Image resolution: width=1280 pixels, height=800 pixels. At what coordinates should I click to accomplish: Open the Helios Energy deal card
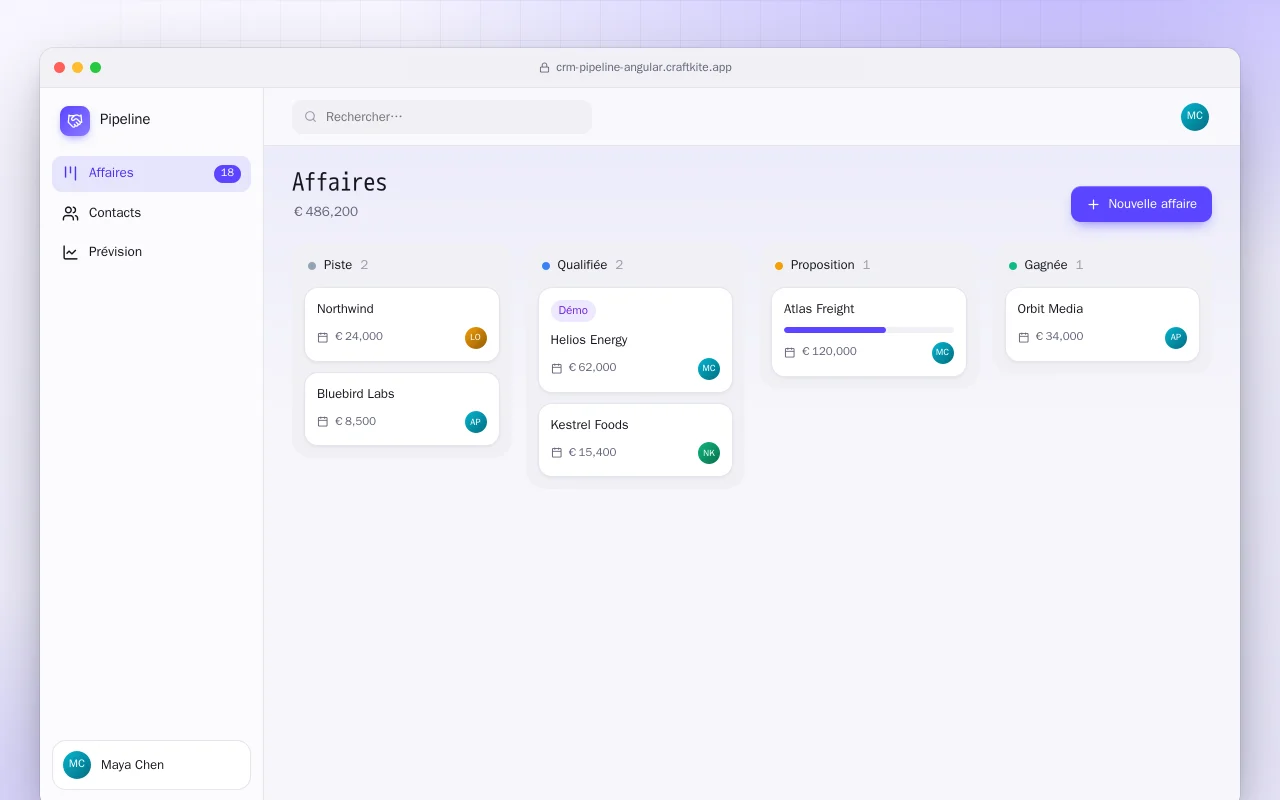(x=635, y=340)
